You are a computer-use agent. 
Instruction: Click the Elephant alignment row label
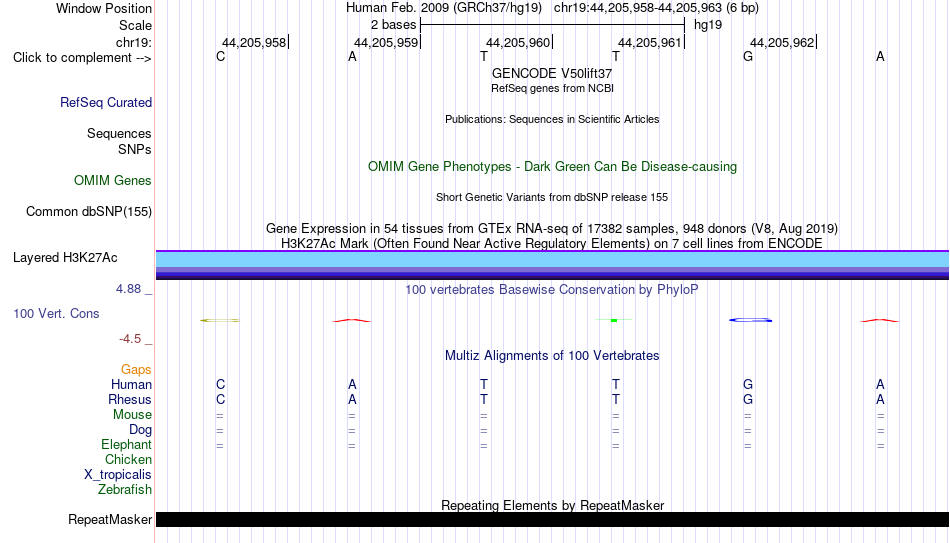(127, 445)
